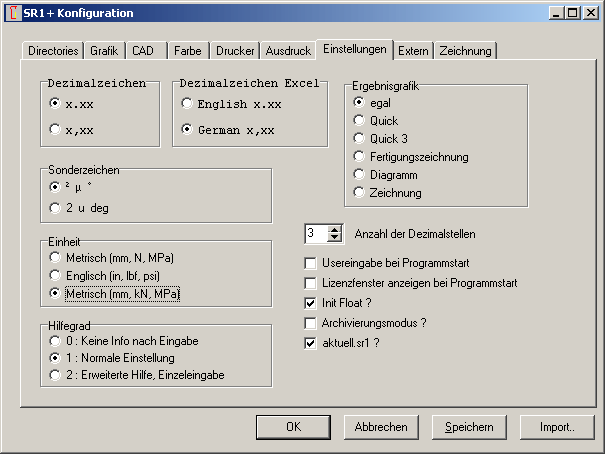Choose English x.xx for Excel decimals
Image resolution: width=605 pixels, height=454 pixels.
[x=187, y=103]
